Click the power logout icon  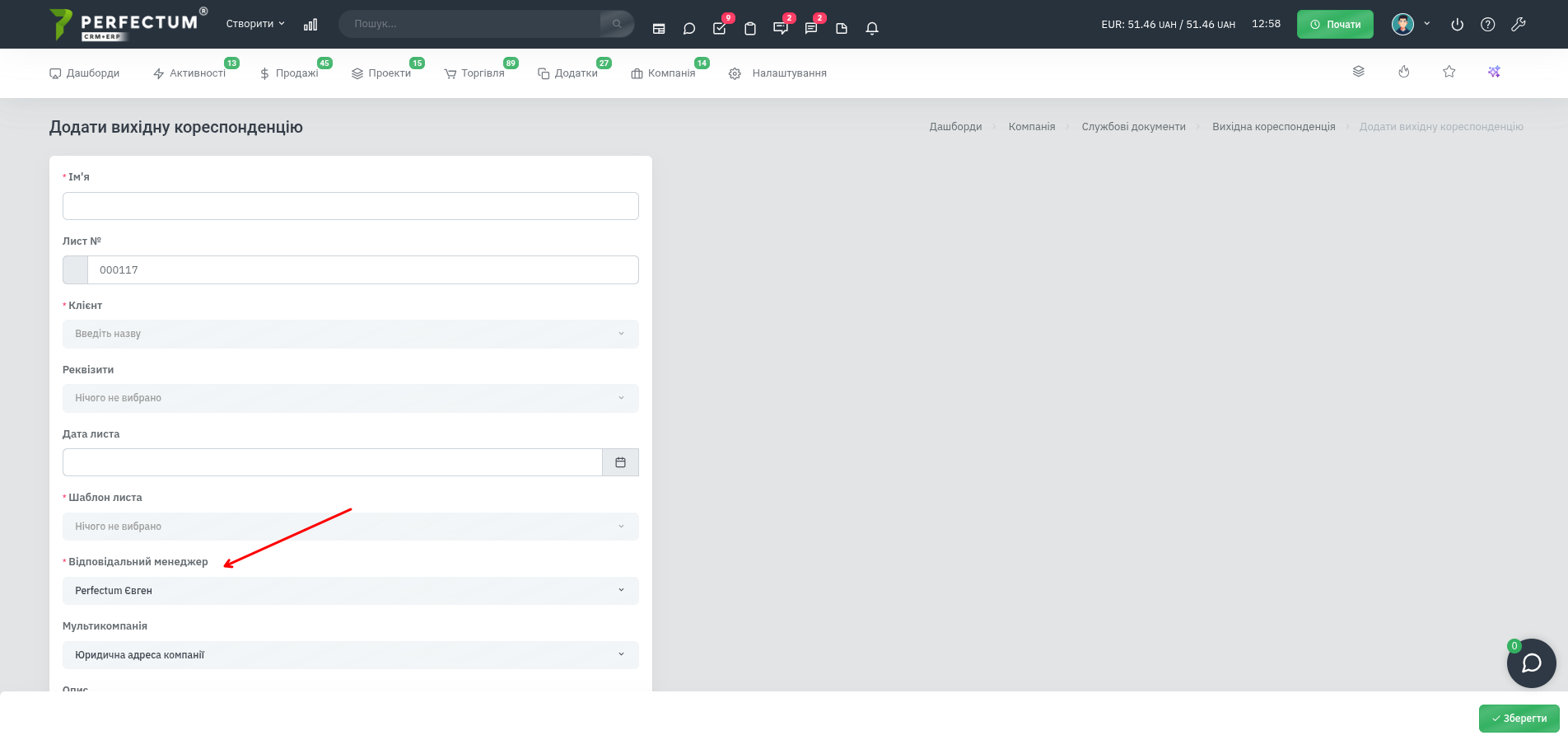click(1458, 25)
